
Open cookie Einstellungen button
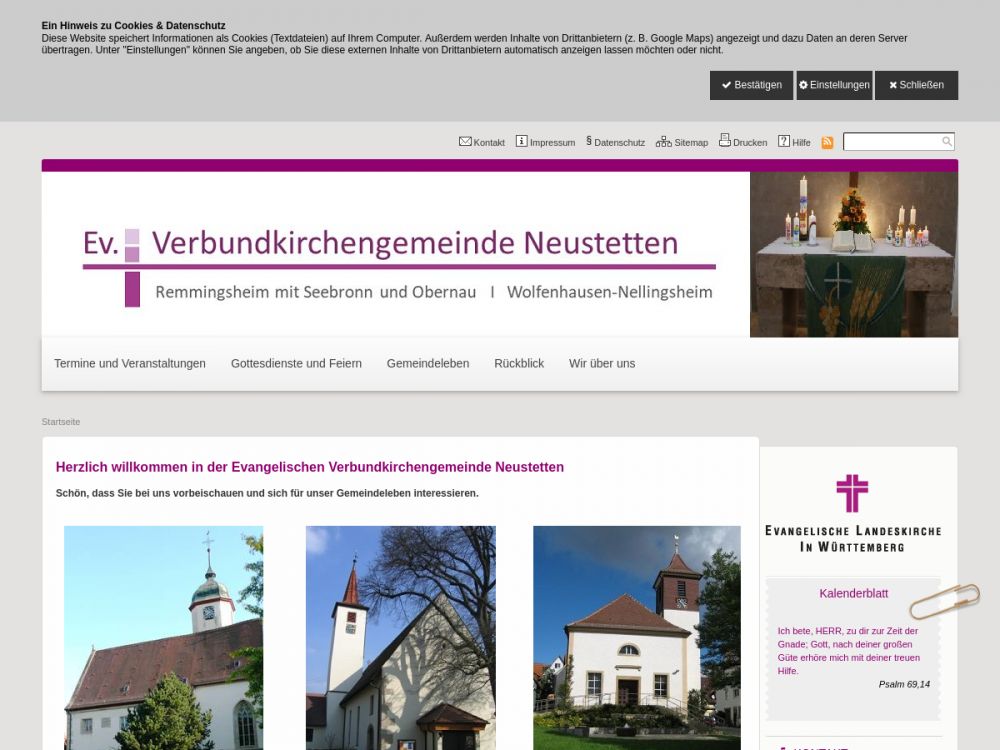pos(834,85)
